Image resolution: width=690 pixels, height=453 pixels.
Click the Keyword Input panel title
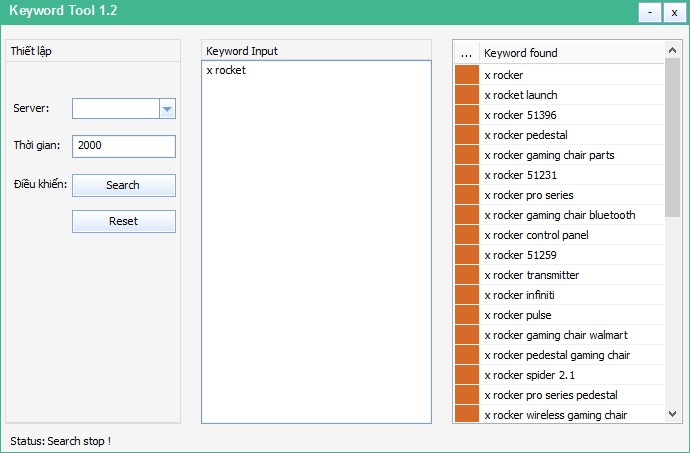tap(242, 51)
